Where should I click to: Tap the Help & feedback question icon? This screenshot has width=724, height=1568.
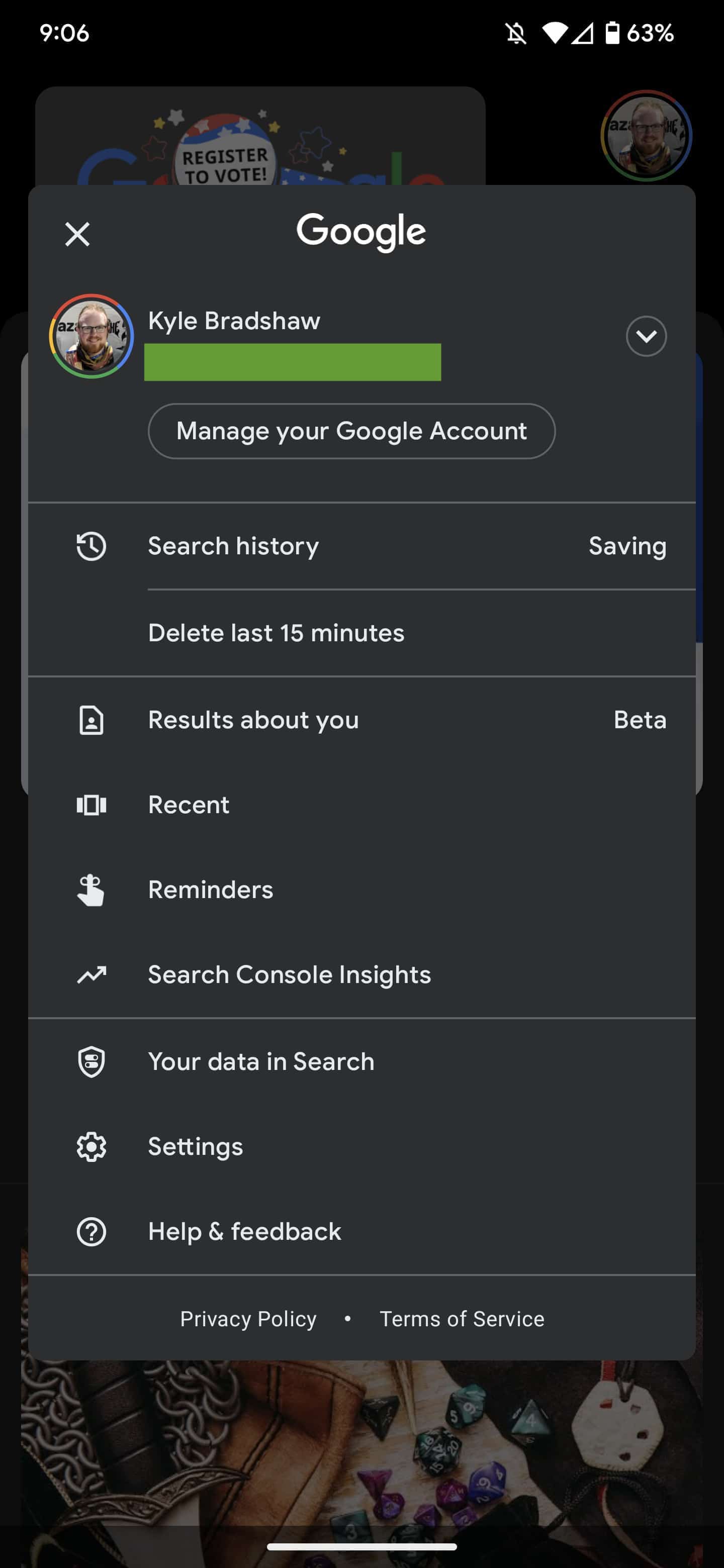point(92,1231)
